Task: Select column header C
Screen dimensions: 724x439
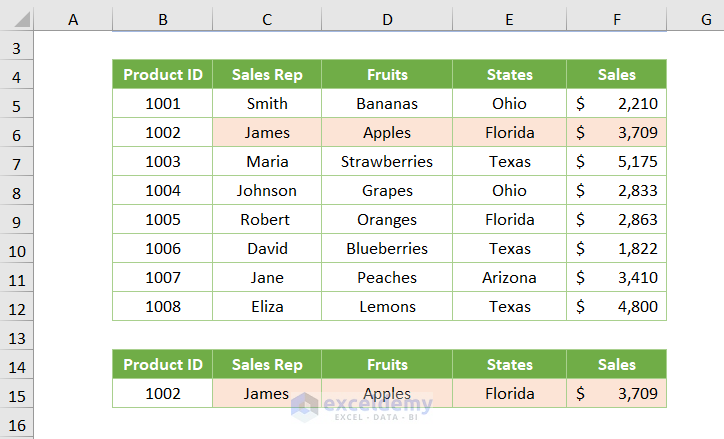Action: pyautogui.click(x=267, y=18)
